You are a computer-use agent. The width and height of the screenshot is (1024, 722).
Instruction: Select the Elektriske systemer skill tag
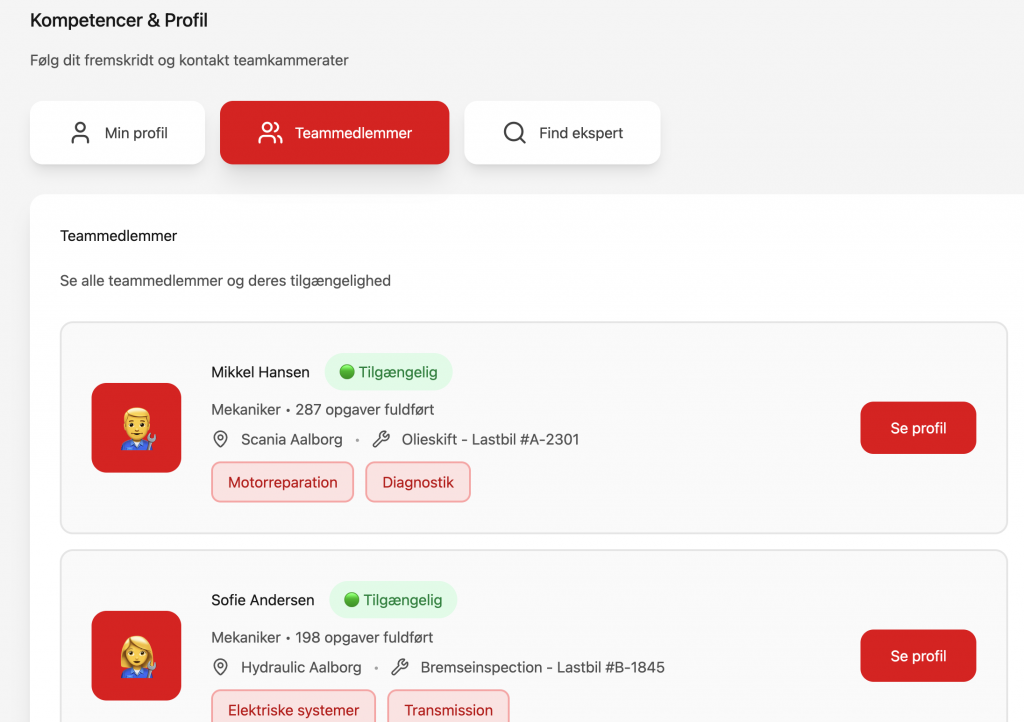(293, 708)
